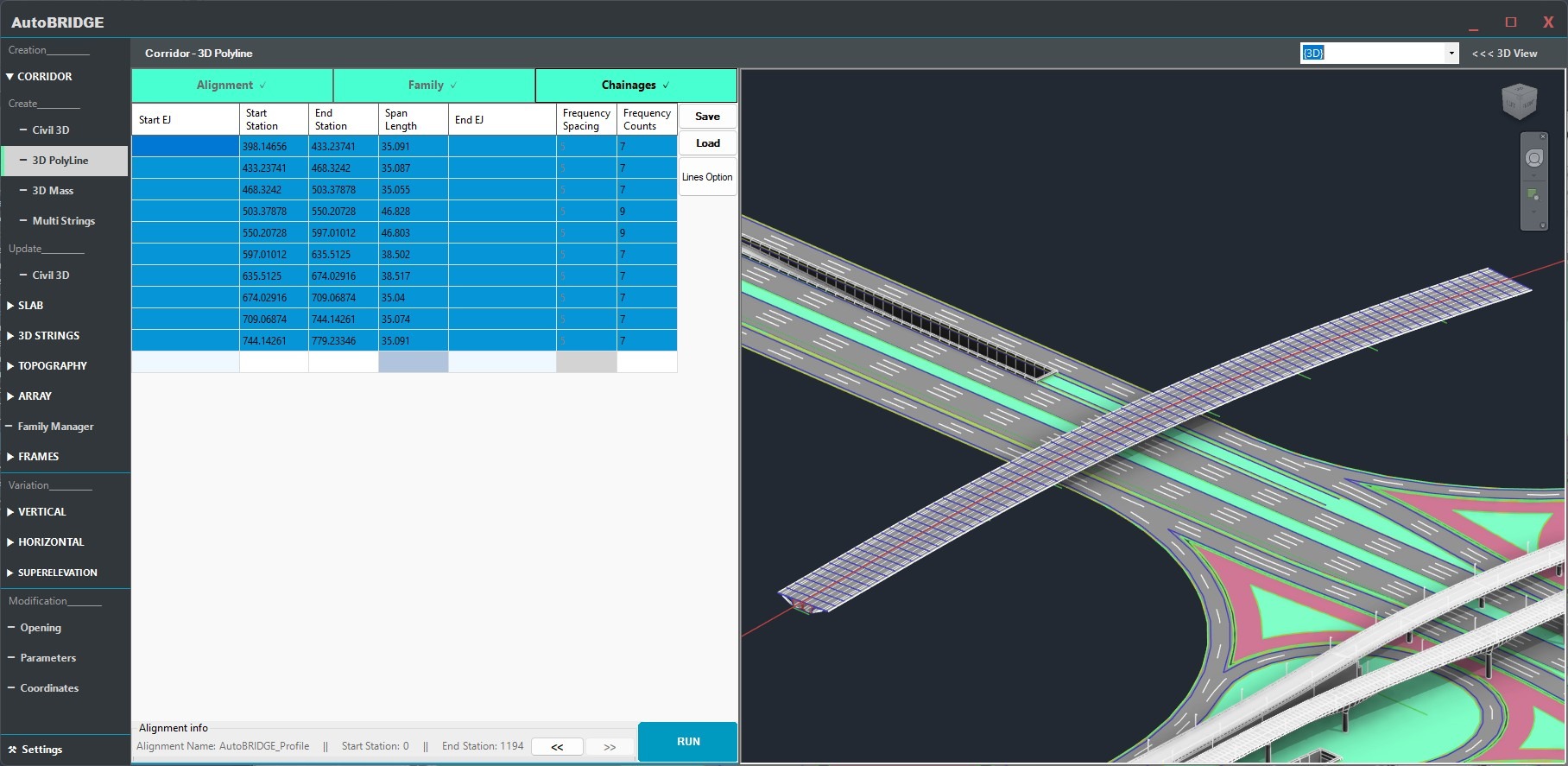Open the {3D} view selection dropdown
The width and height of the screenshot is (1568, 766).
pyautogui.click(x=1451, y=54)
